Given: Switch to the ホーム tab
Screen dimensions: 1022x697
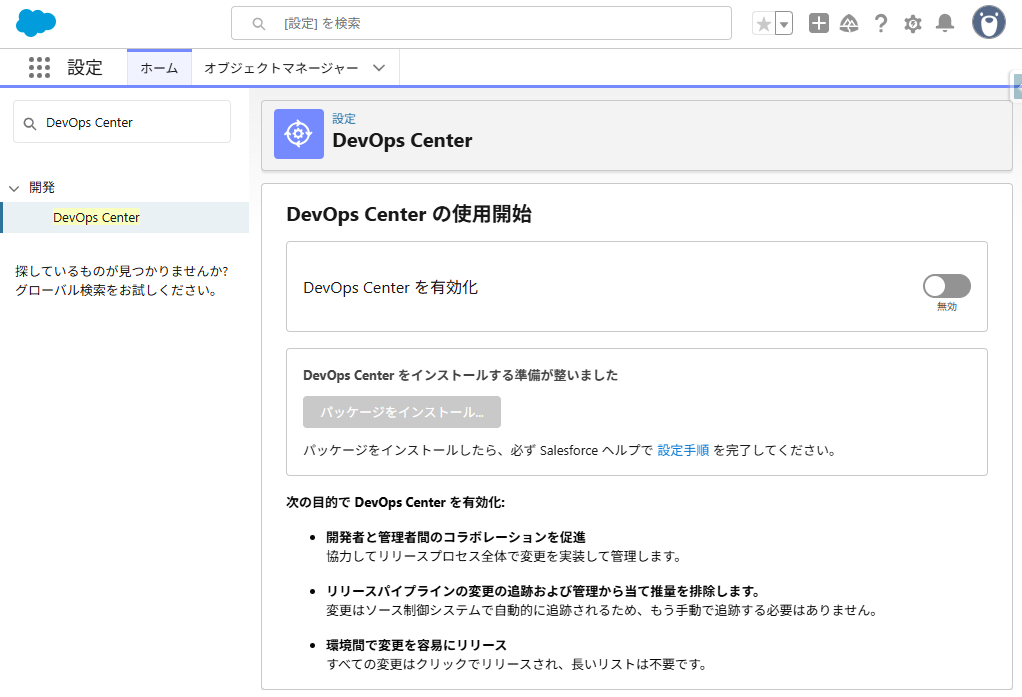Looking at the screenshot, I should [x=159, y=68].
